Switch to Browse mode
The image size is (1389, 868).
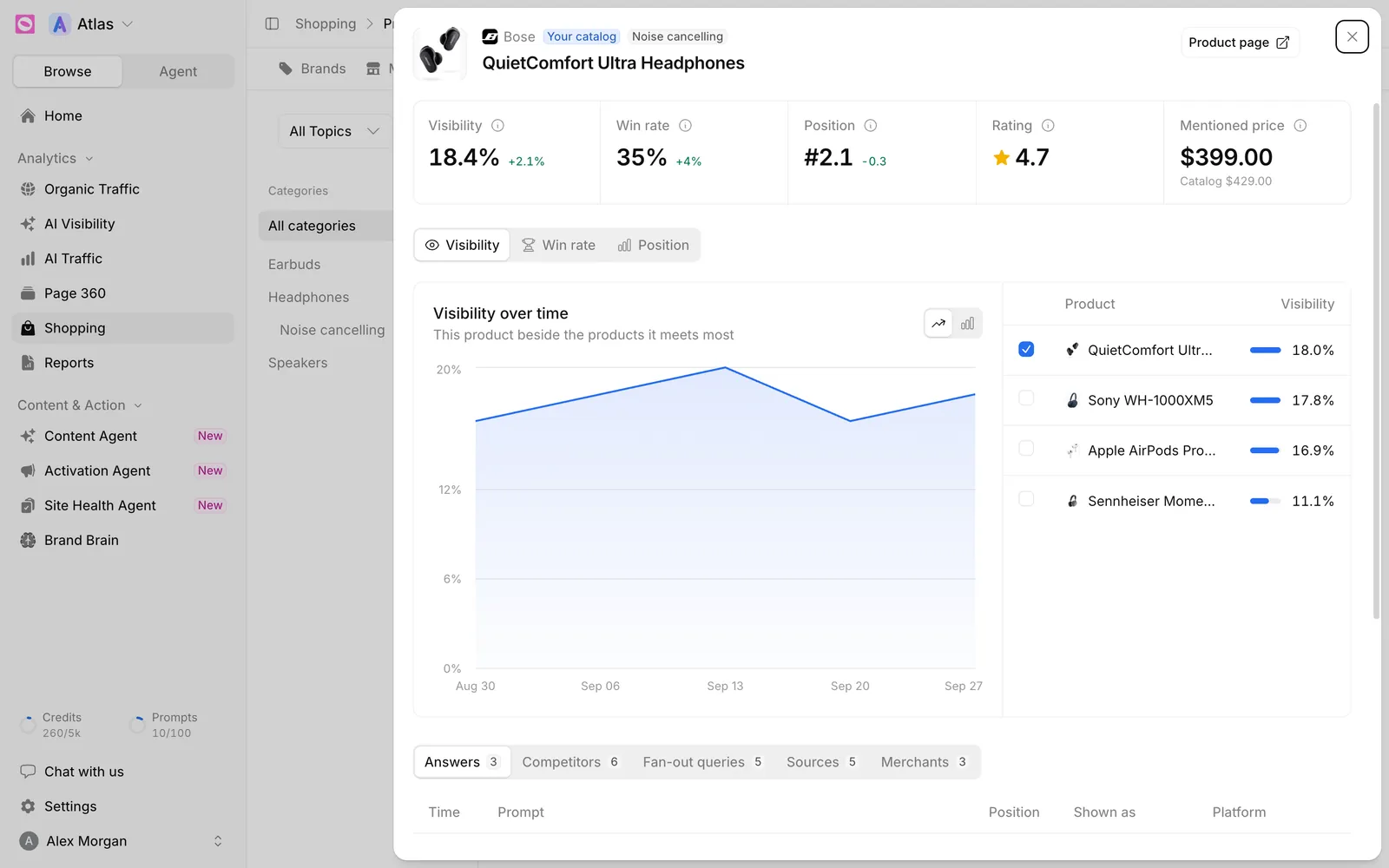point(68,71)
